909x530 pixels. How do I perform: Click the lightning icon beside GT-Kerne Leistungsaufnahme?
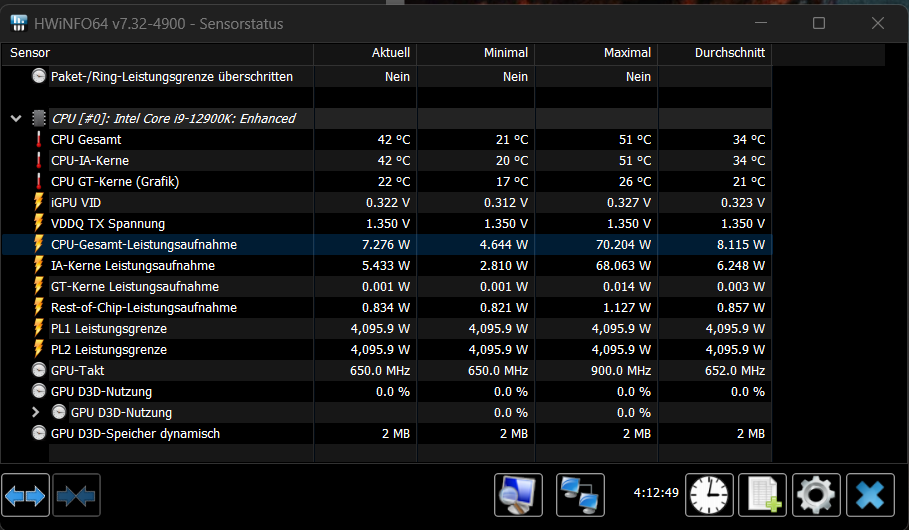click(39, 286)
